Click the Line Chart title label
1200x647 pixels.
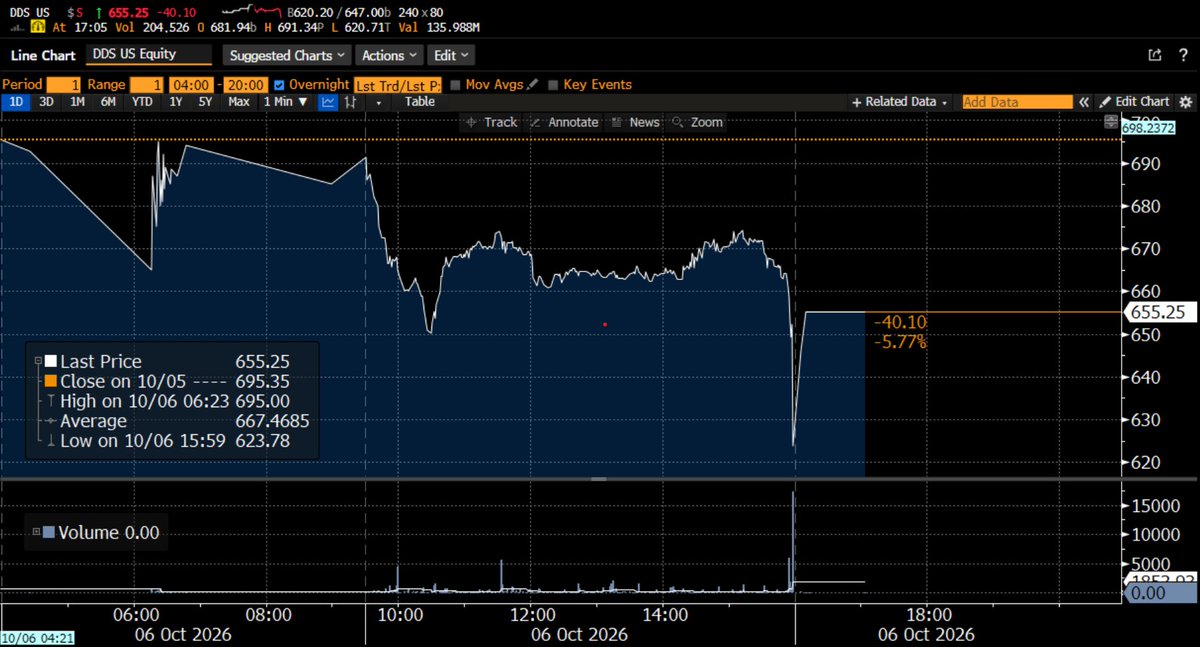pyautogui.click(x=44, y=55)
